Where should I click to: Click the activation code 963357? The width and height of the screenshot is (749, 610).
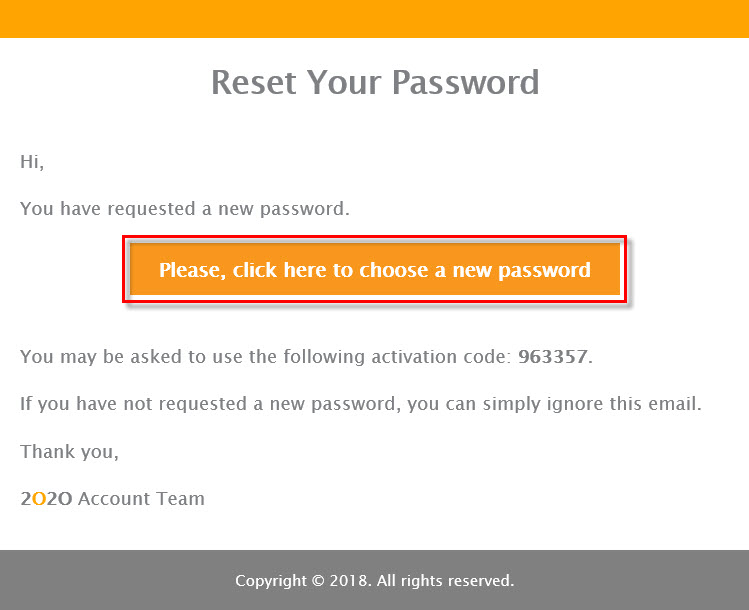553,356
